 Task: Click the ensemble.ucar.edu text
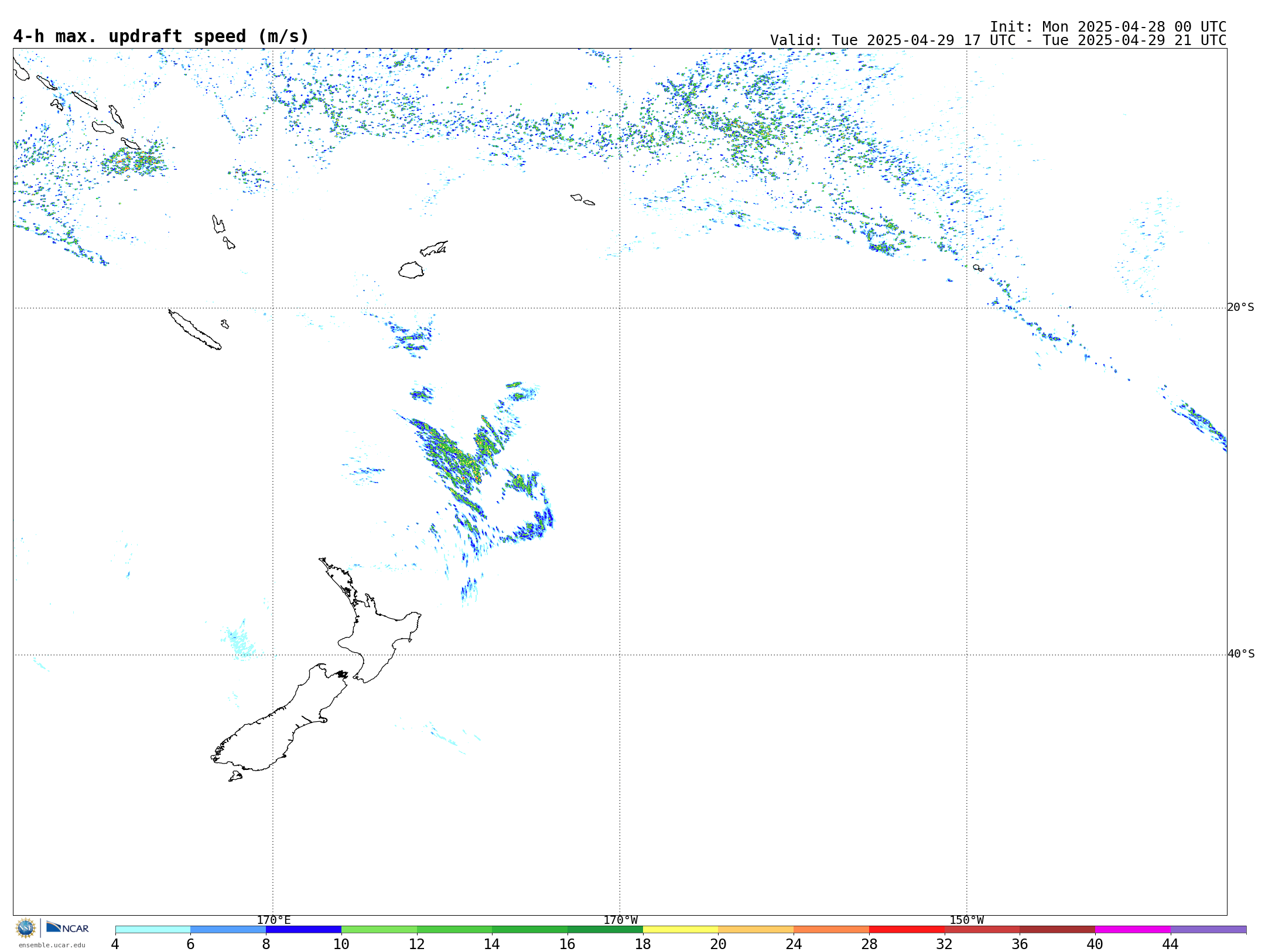52,945
